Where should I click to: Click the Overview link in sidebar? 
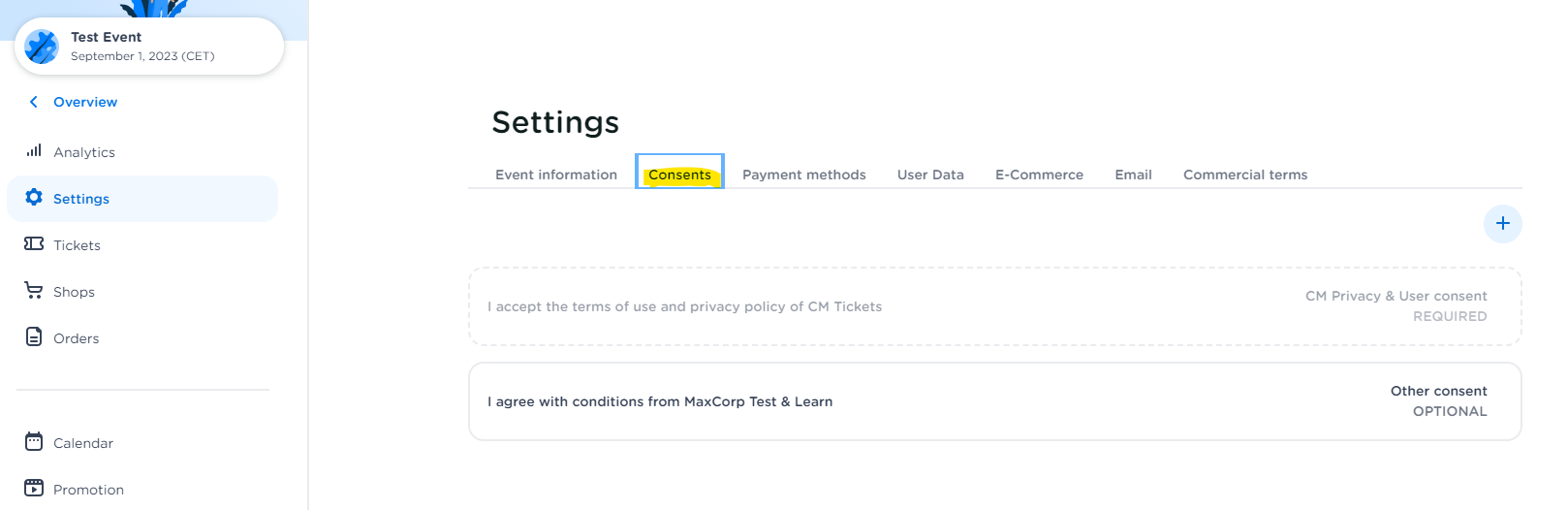pyautogui.click(x=85, y=102)
